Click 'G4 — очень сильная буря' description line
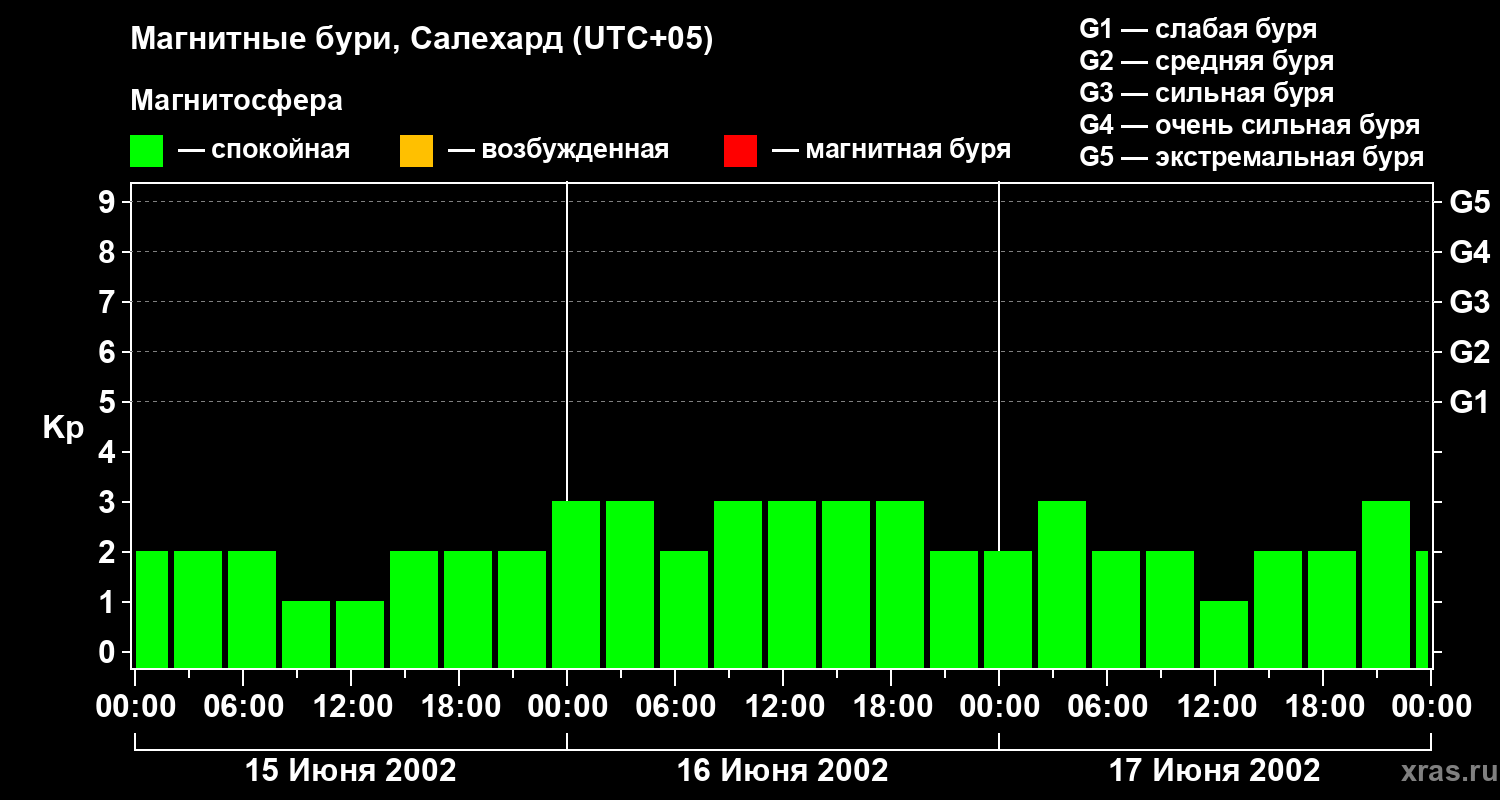 (x=1250, y=125)
